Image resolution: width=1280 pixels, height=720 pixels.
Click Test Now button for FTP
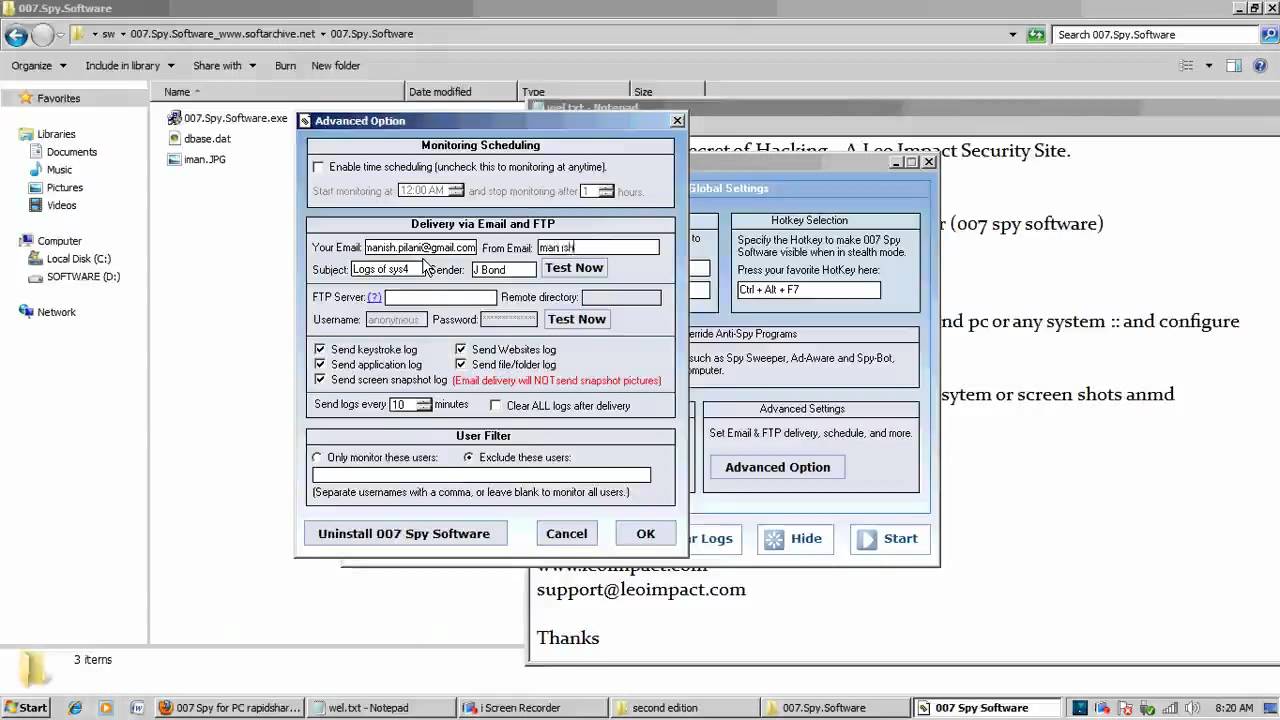577,319
